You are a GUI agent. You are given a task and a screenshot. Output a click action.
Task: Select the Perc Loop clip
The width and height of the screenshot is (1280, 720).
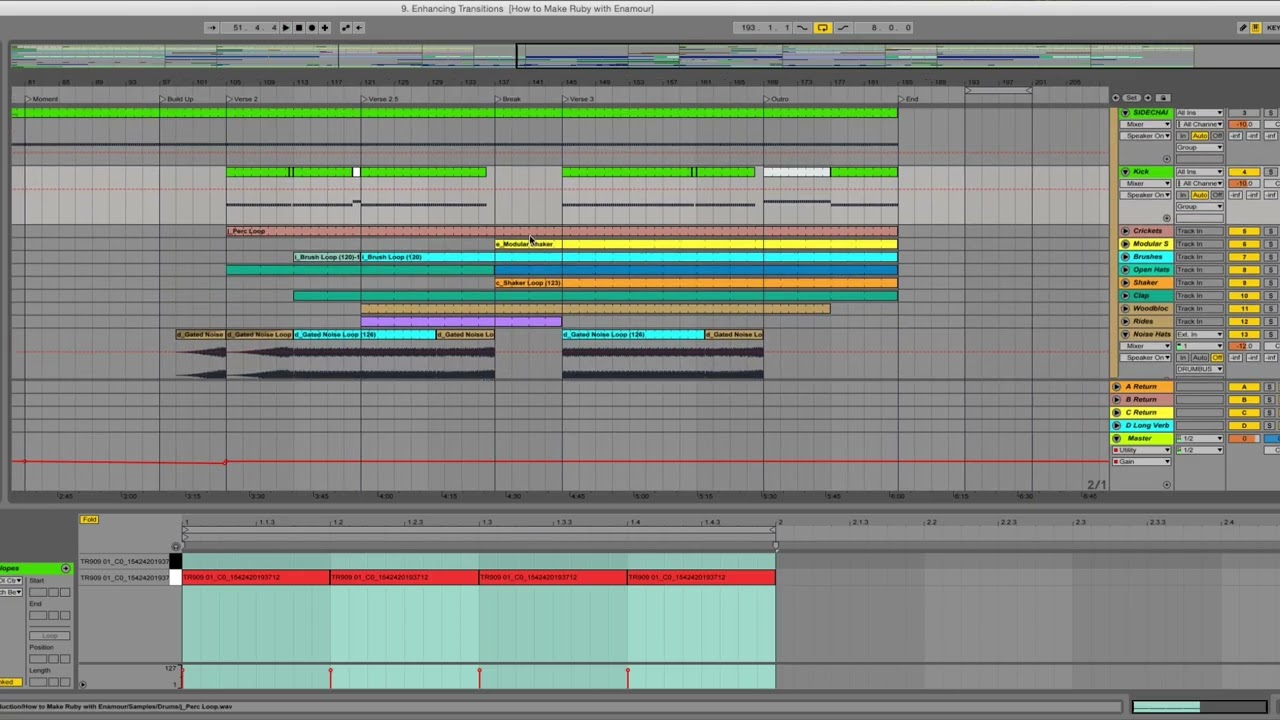click(x=562, y=231)
